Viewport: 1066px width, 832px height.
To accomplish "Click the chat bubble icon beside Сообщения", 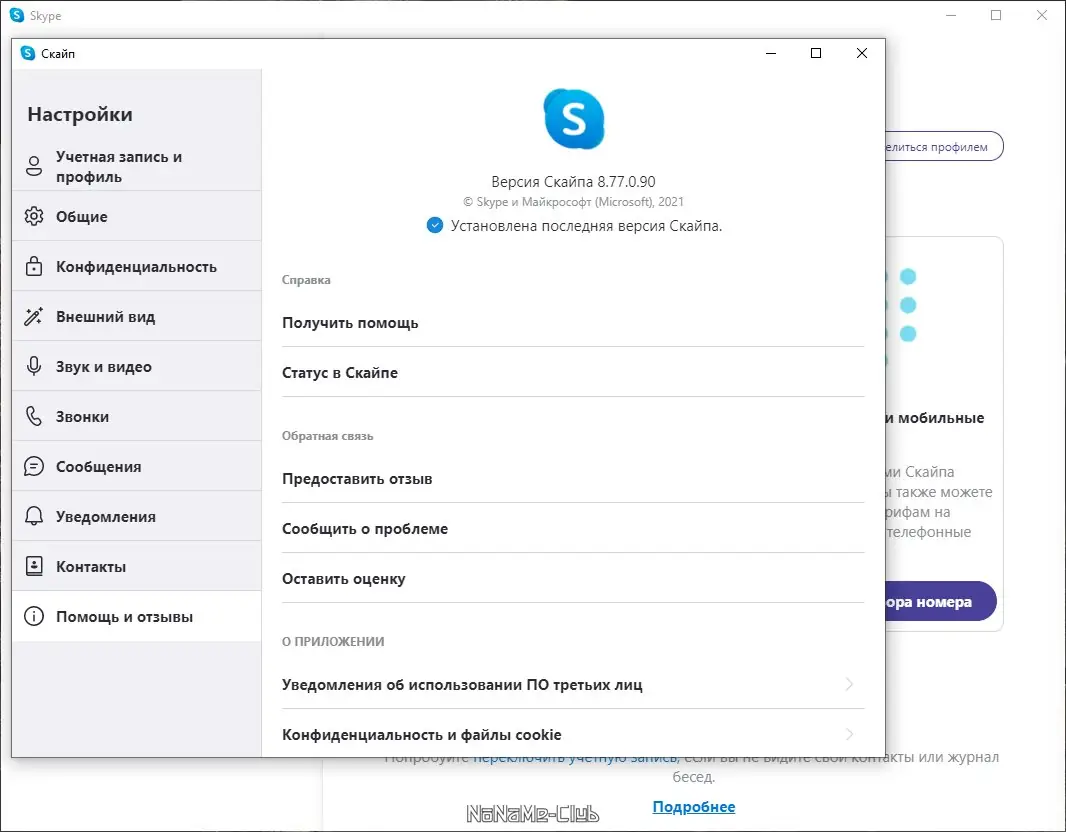I will pyautogui.click(x=34, y=466).
